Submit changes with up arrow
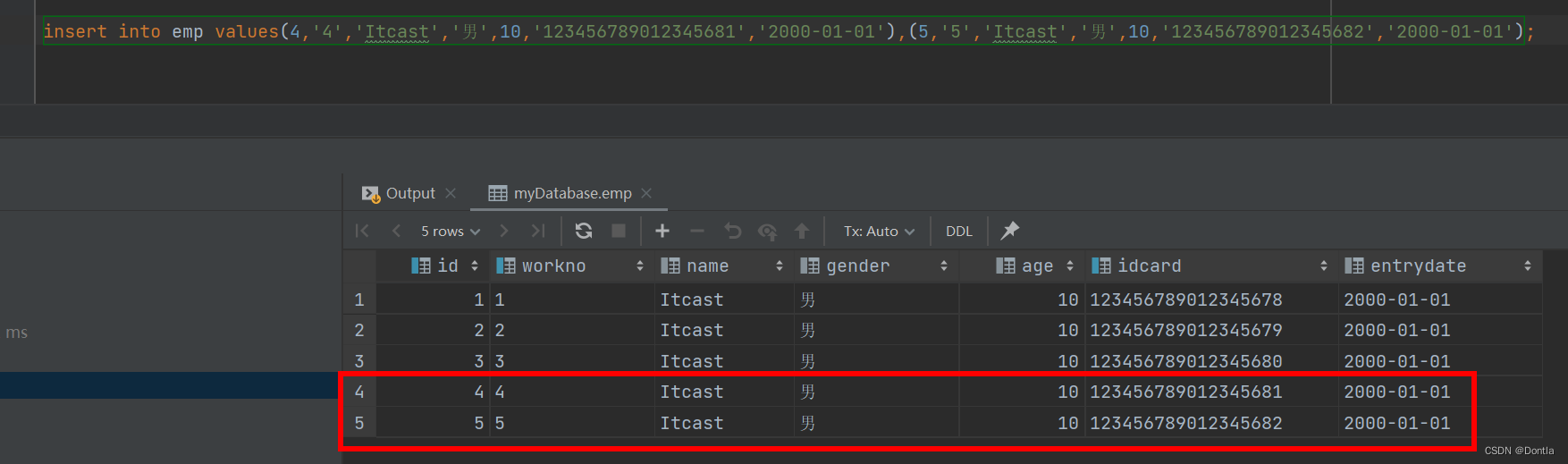This screenshot has width=1568, height=464. (x=802, y=231)
